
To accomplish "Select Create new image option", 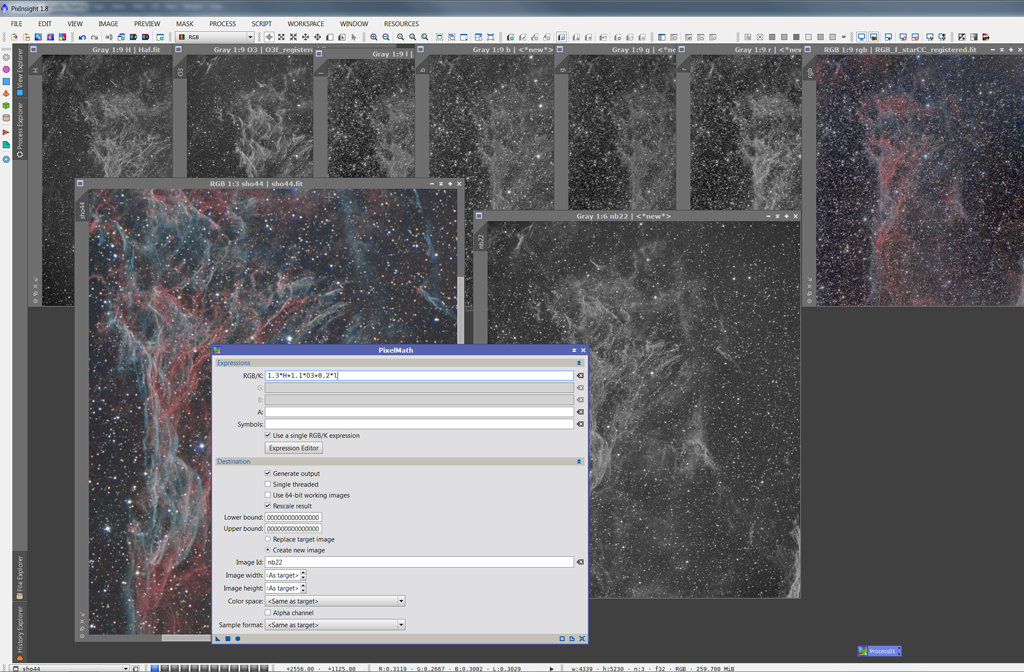I will pos(268,550).
